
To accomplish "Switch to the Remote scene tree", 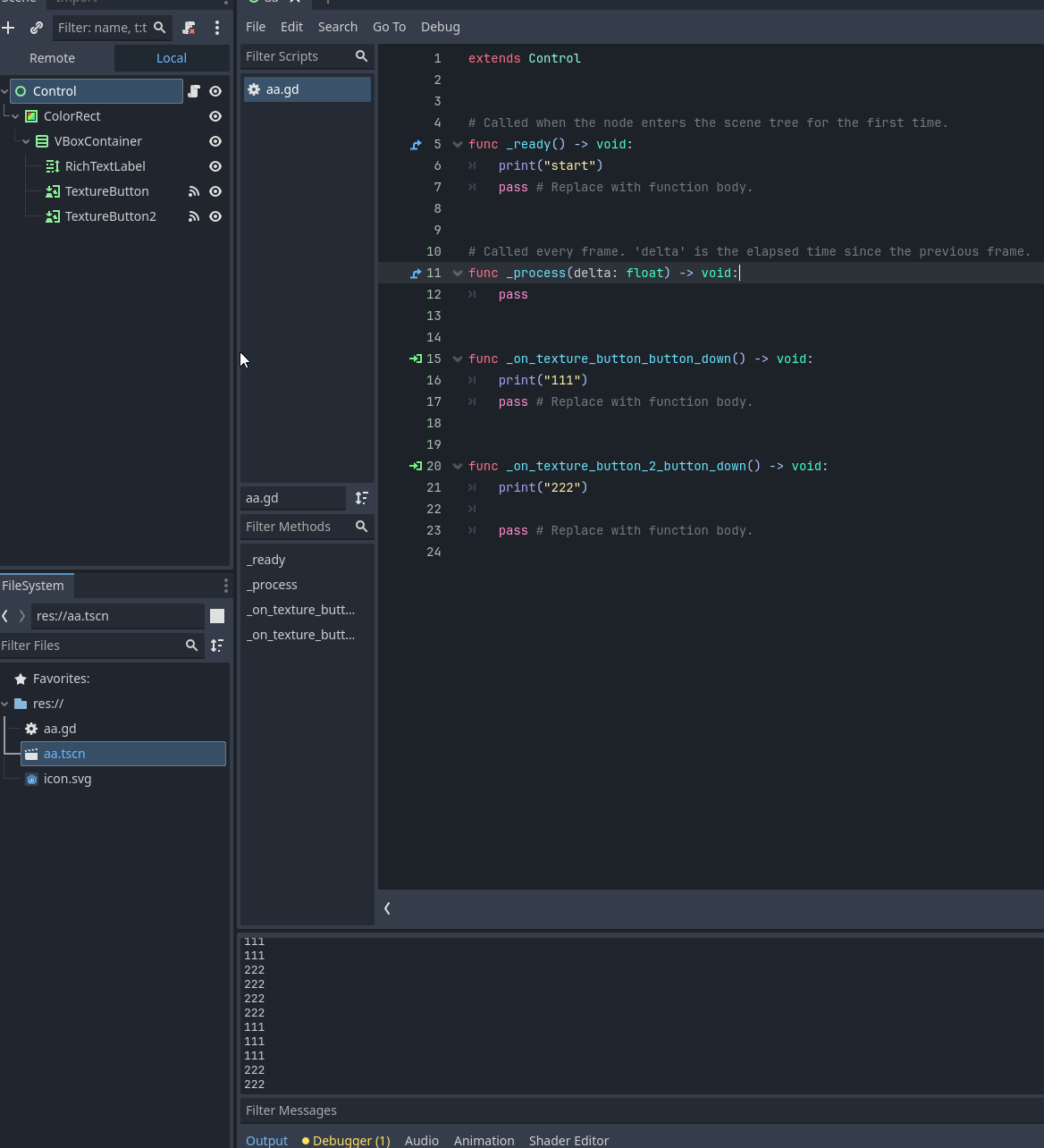I will pos(53,58).
